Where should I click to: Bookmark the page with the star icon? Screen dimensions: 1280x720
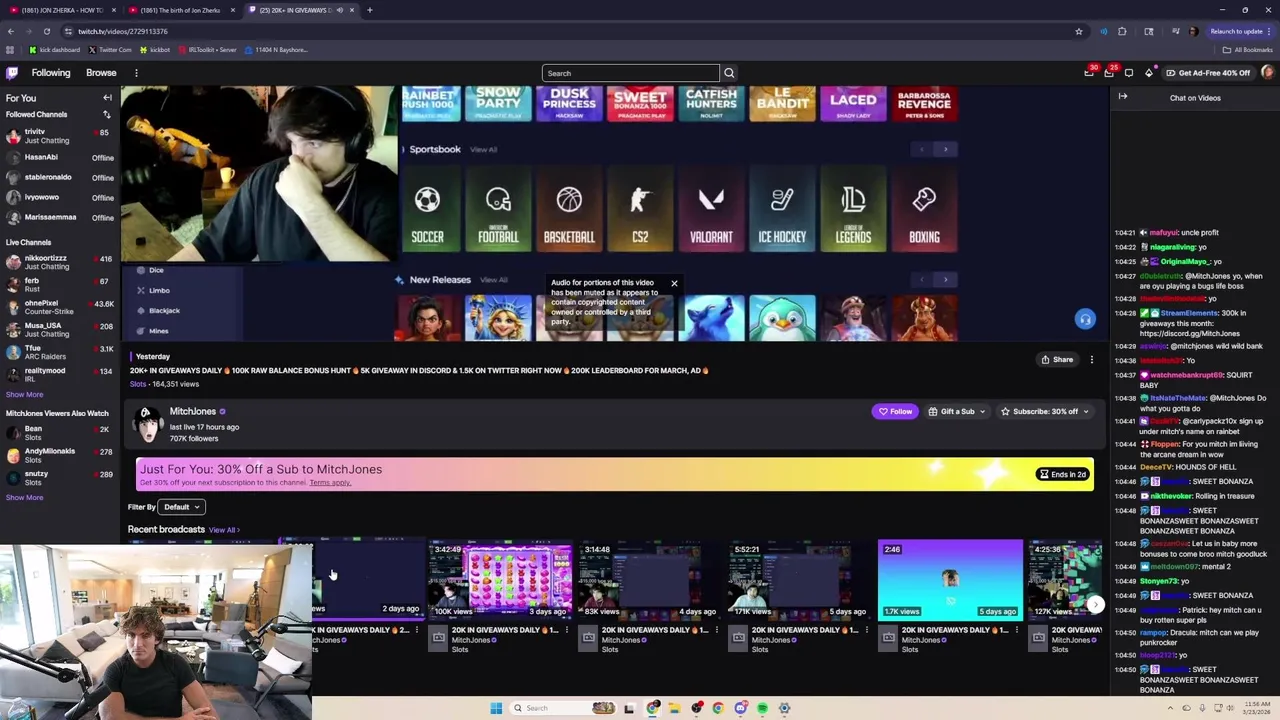[1078, 31]
